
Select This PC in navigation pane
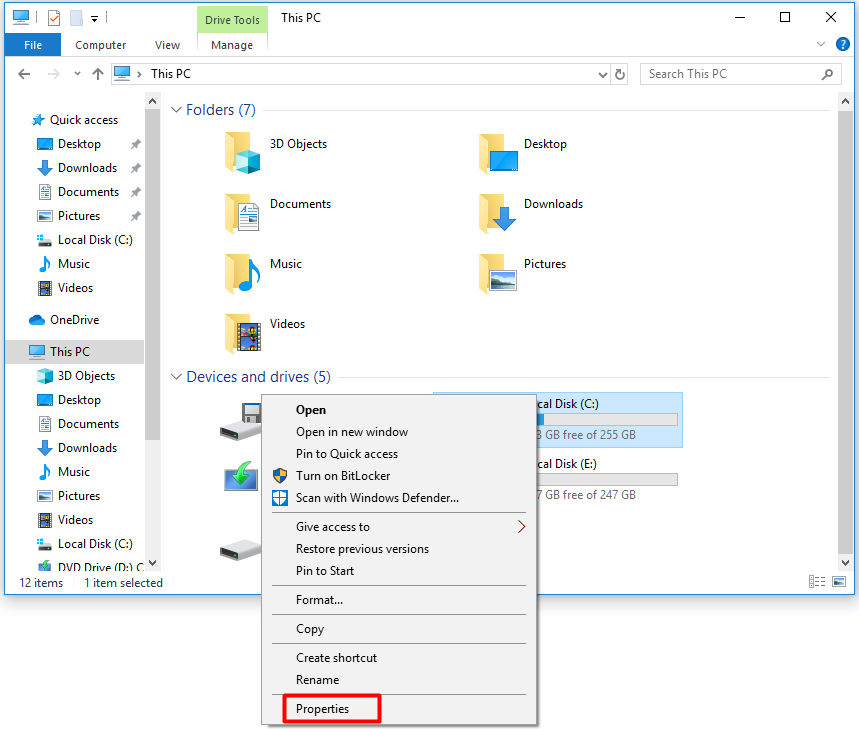pyautogui.click(x=75, y=352)
